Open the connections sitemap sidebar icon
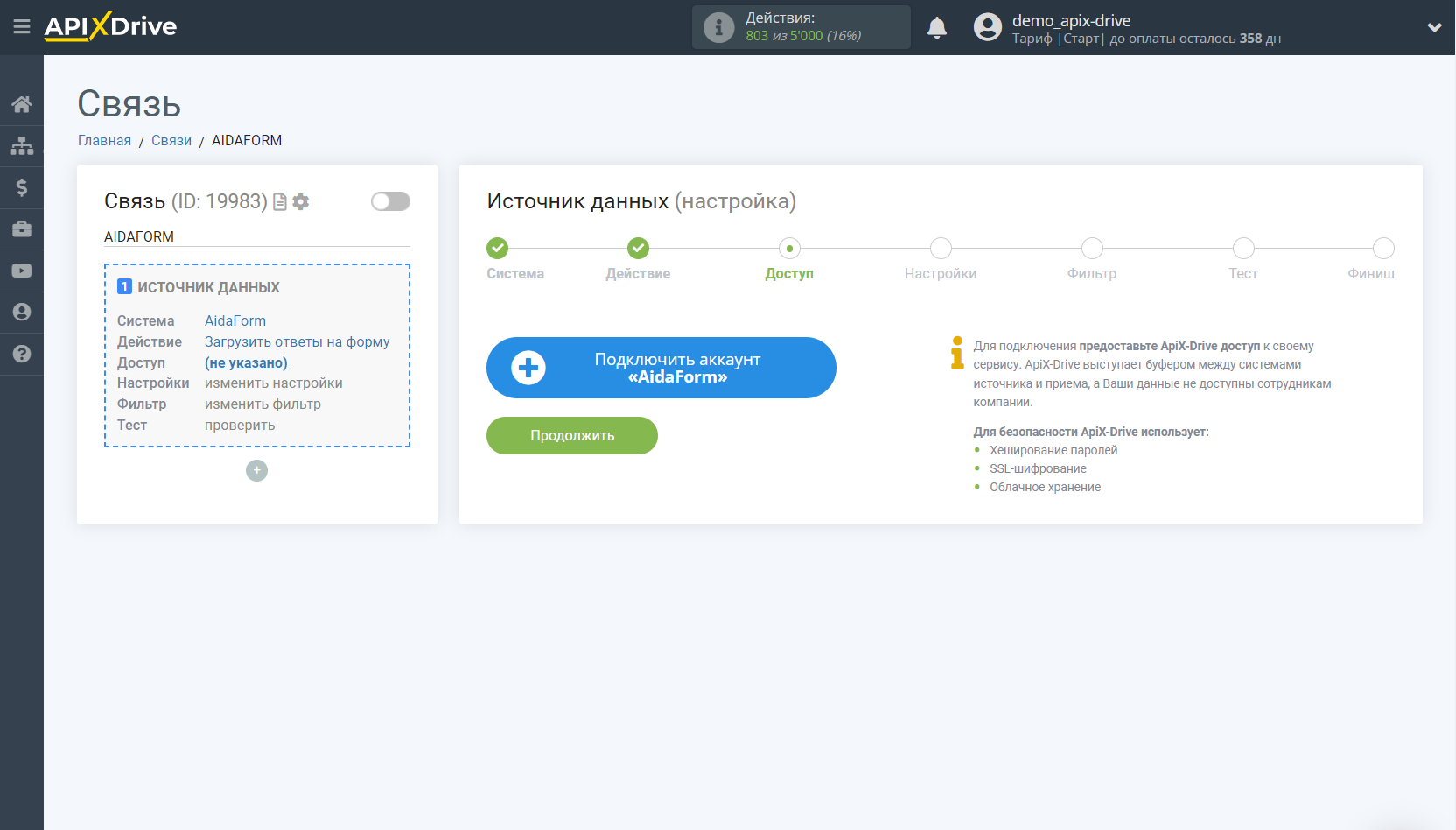The image size is (1456, 830). [x=22, y=145]
